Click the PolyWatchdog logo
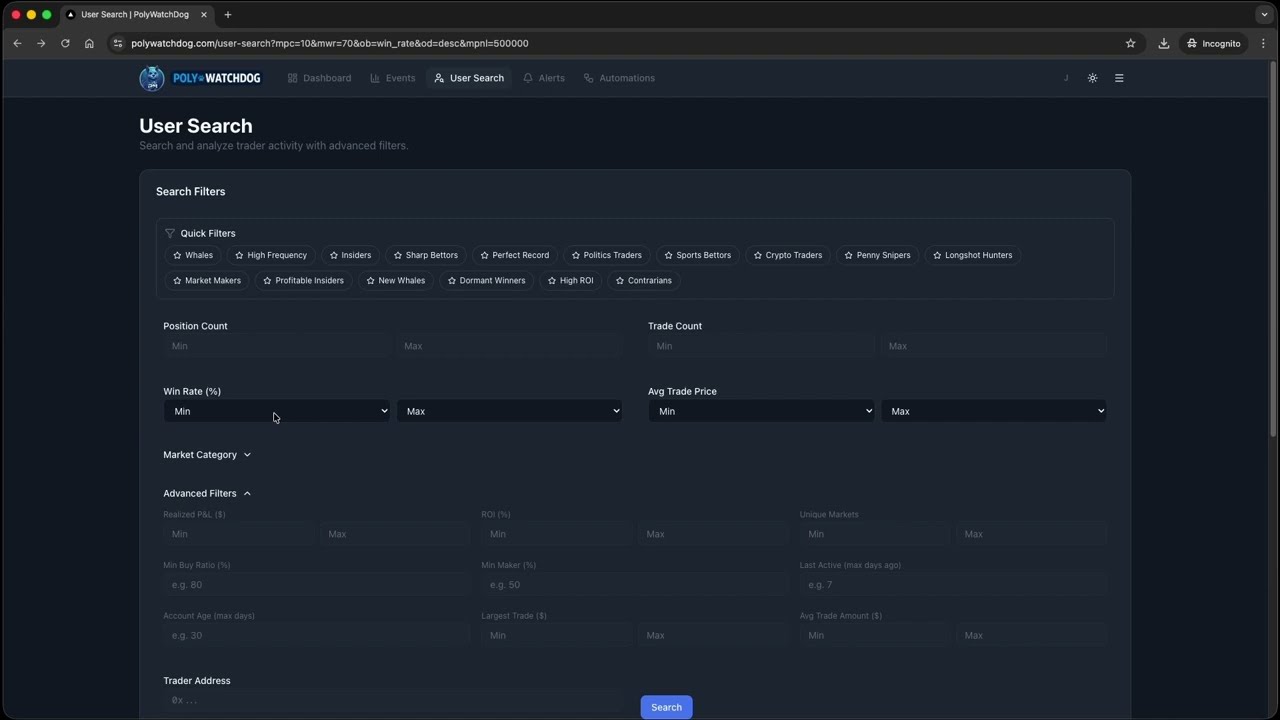Viewport: 1280px width, 720px height. 200,78
